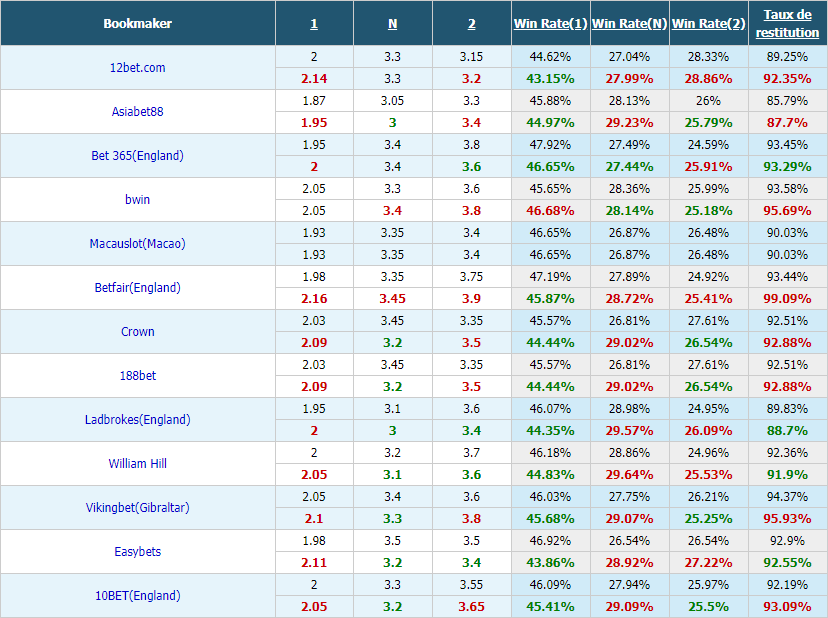Select Asiabet88's odds 1.87
Screen dimensions: 828x618
(x=314, y=100)
